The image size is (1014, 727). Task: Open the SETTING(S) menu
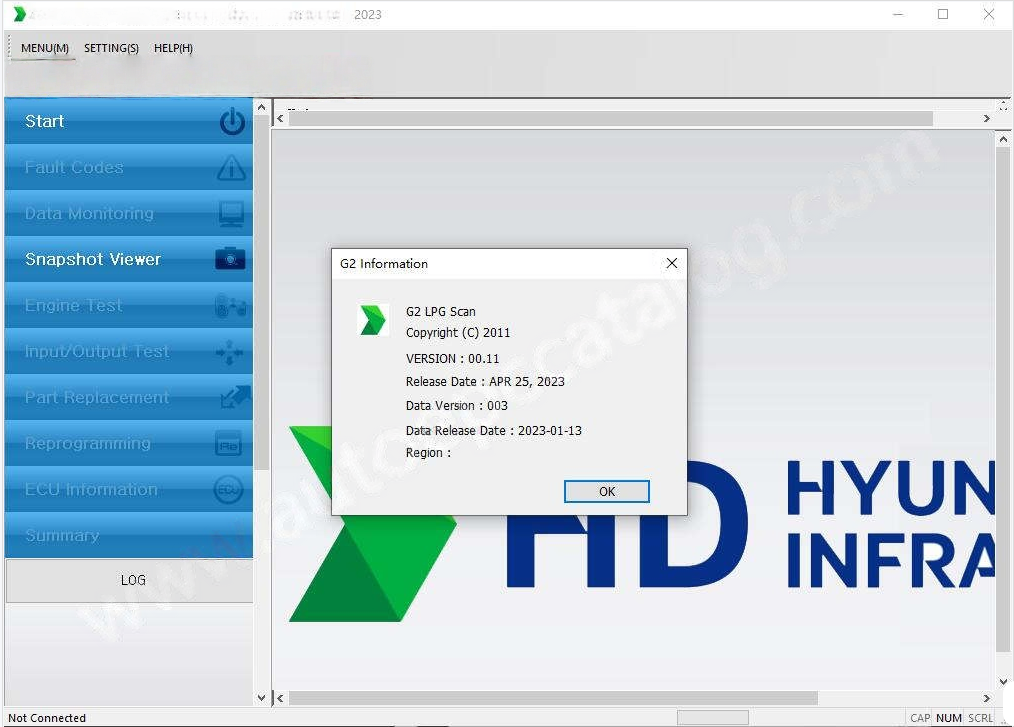(111, 48)
